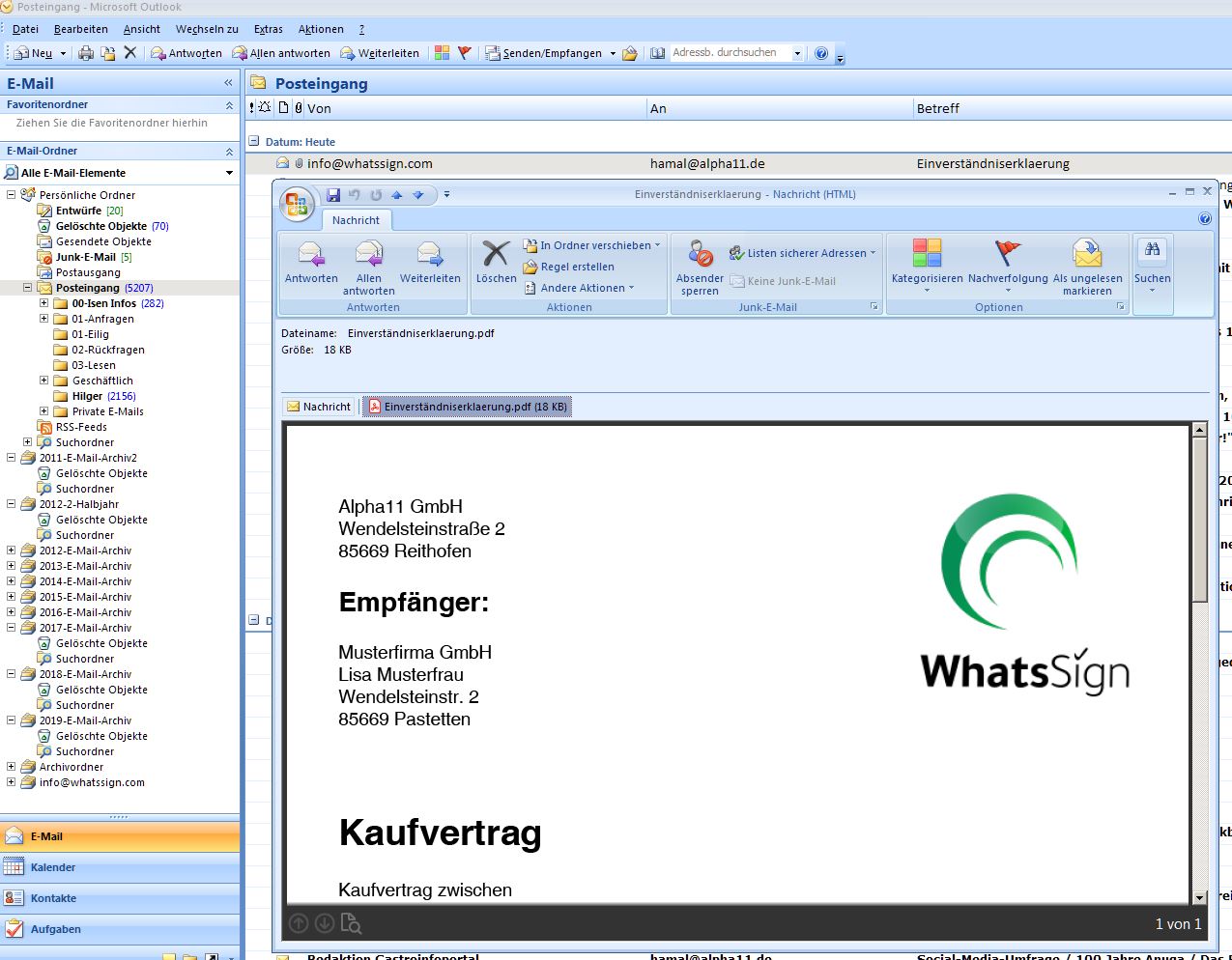This screenshot has height=960, width=1232.
Task: Open Kontakte in navigation pane
Action: [x=120, y=898]
